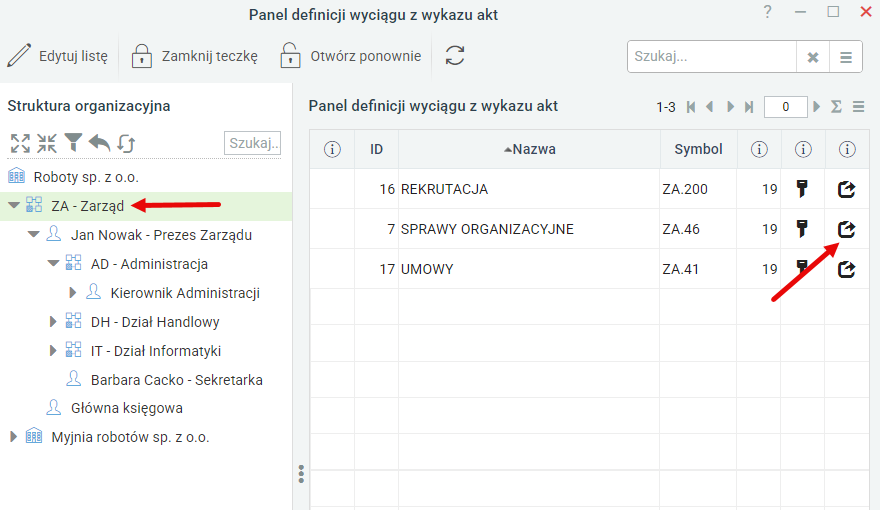Viewport: 880px width, 510px height.
Task: Refresh the list with circular arrows icon
Action: point(455,56)
